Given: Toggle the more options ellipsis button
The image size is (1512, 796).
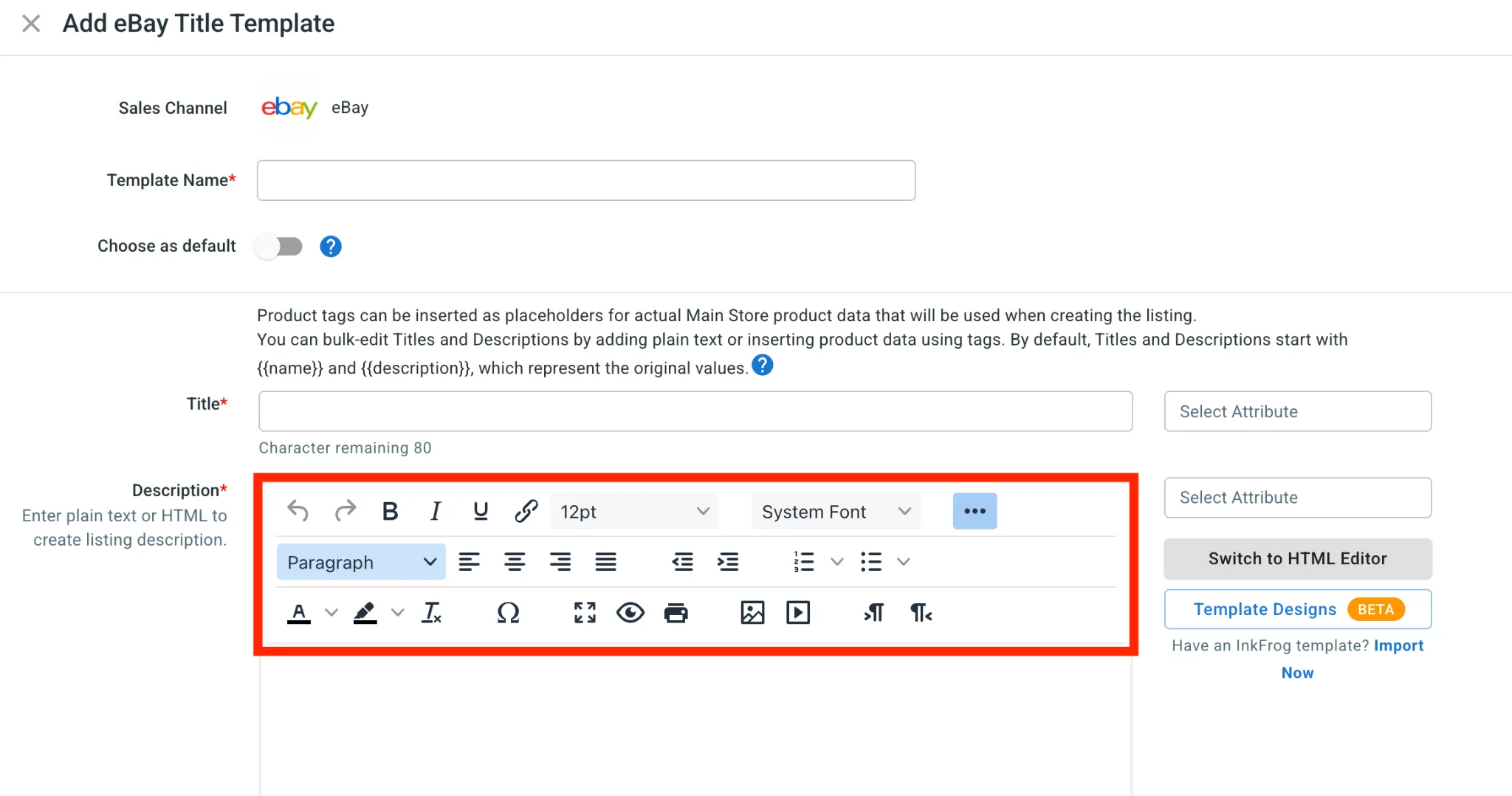Looking at the screenshot, I should [975, 511].
